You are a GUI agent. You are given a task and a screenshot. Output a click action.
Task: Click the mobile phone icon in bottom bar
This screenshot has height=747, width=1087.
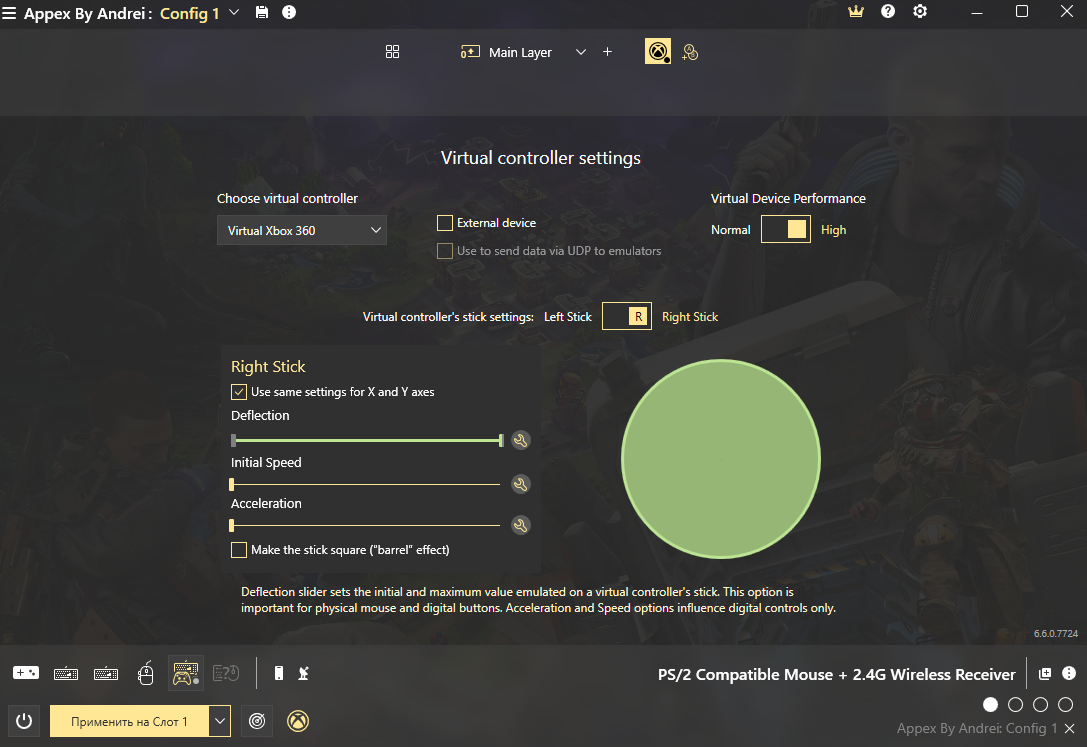tap(279, 674)
